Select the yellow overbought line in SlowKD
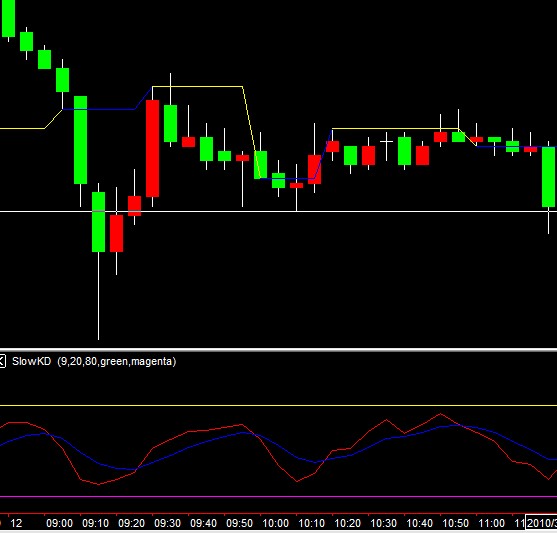This screenshot has height=533, width=557. 278,405
